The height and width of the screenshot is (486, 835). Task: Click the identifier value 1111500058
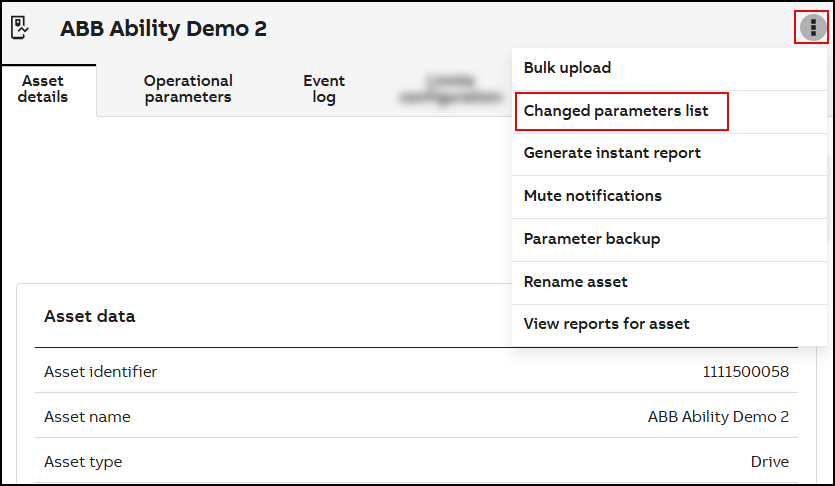(x=745, y=372)
